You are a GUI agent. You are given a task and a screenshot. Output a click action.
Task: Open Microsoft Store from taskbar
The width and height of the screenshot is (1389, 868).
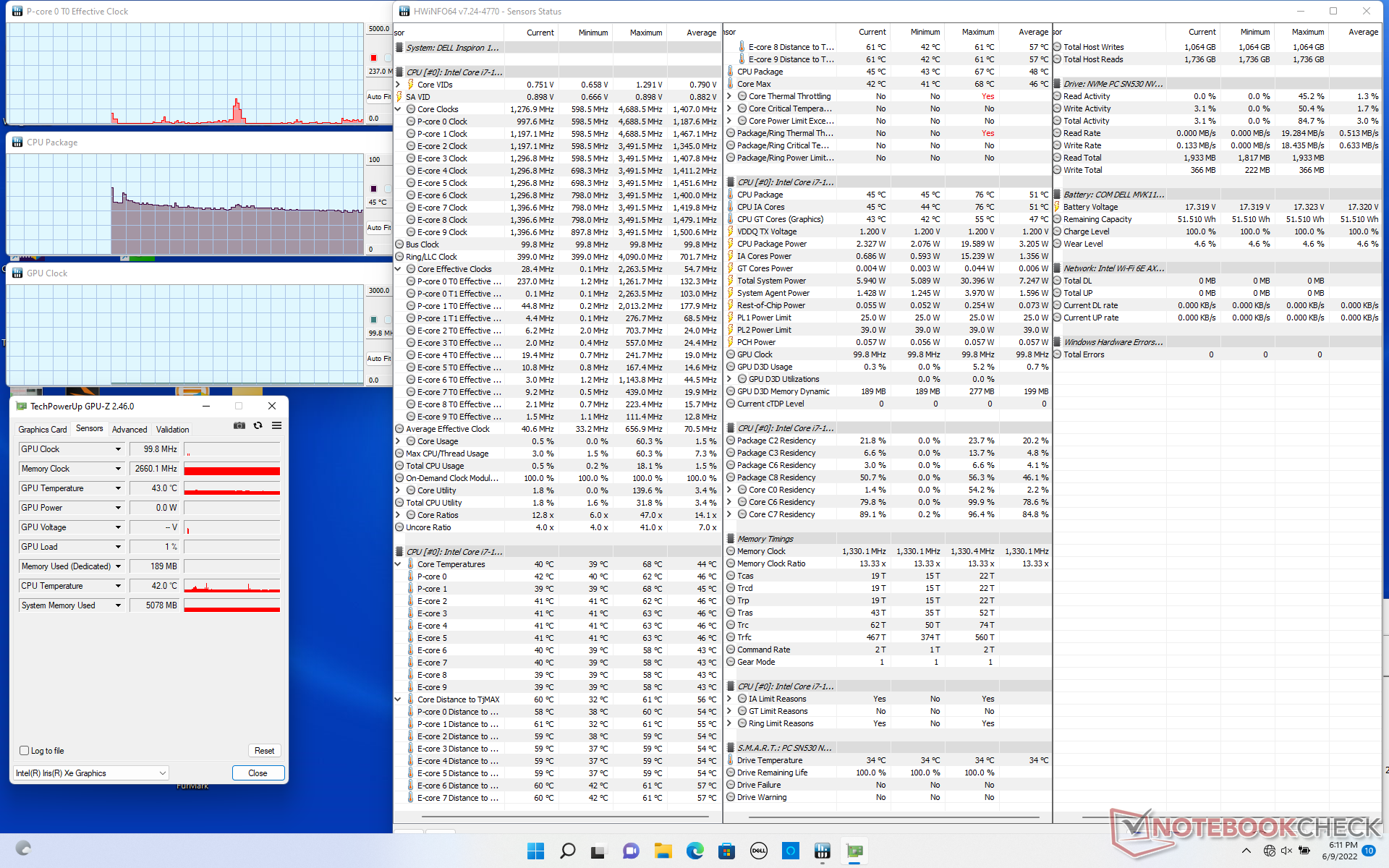[726, 851]
